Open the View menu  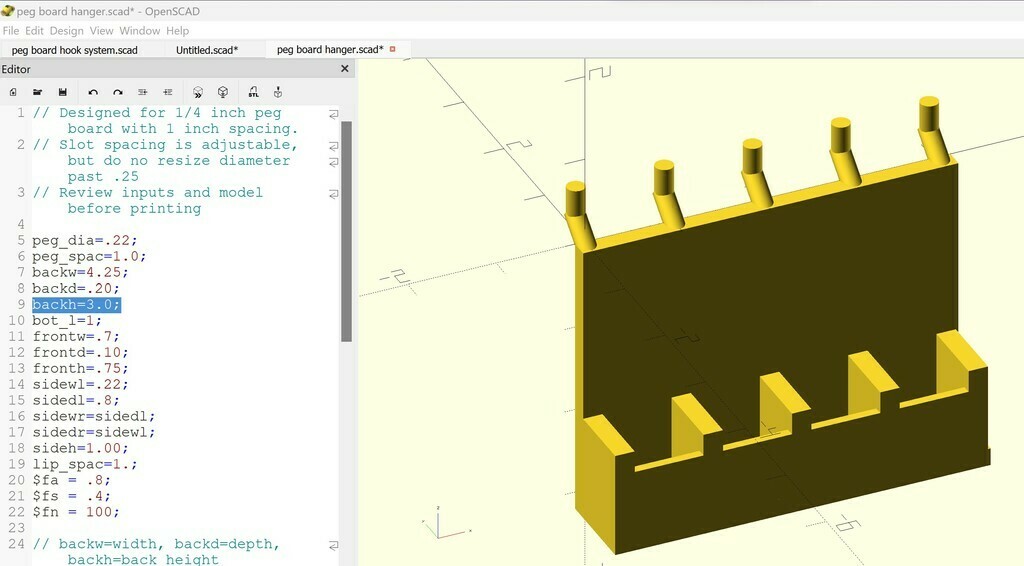click(x=102, y=31)
